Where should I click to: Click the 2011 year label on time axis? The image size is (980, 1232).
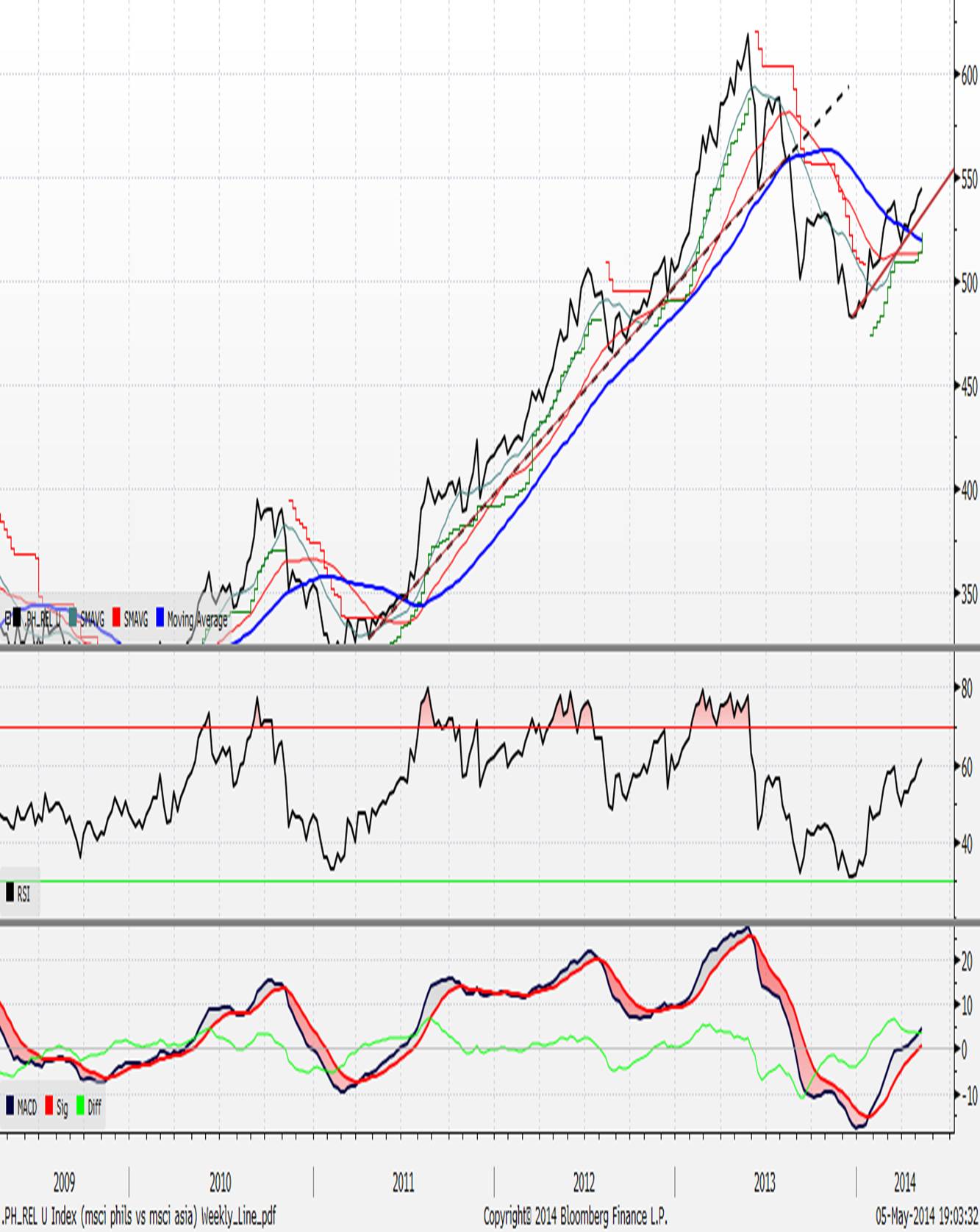[x=403, y=1182]
